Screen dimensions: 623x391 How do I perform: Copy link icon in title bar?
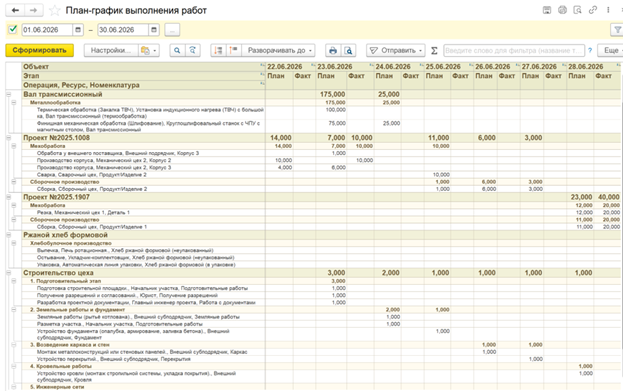click(x=593, y=10)
